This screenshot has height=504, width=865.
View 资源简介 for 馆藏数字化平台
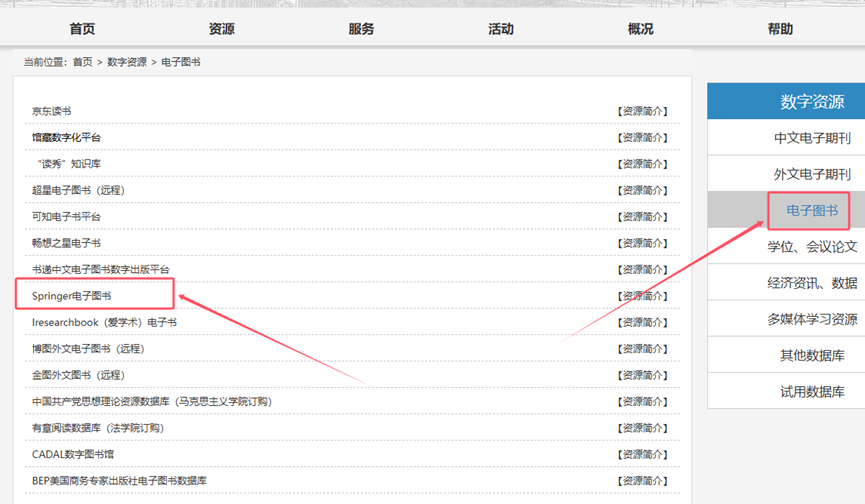[643, 138]
